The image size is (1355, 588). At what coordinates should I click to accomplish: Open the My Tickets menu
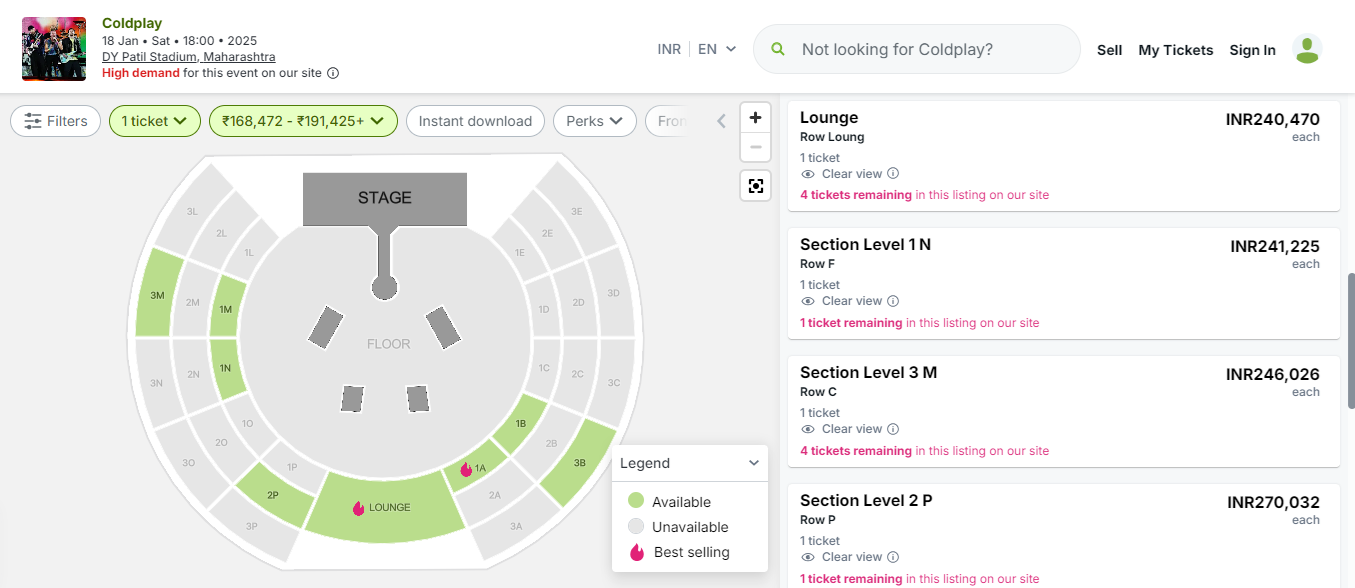point(1176,49)
